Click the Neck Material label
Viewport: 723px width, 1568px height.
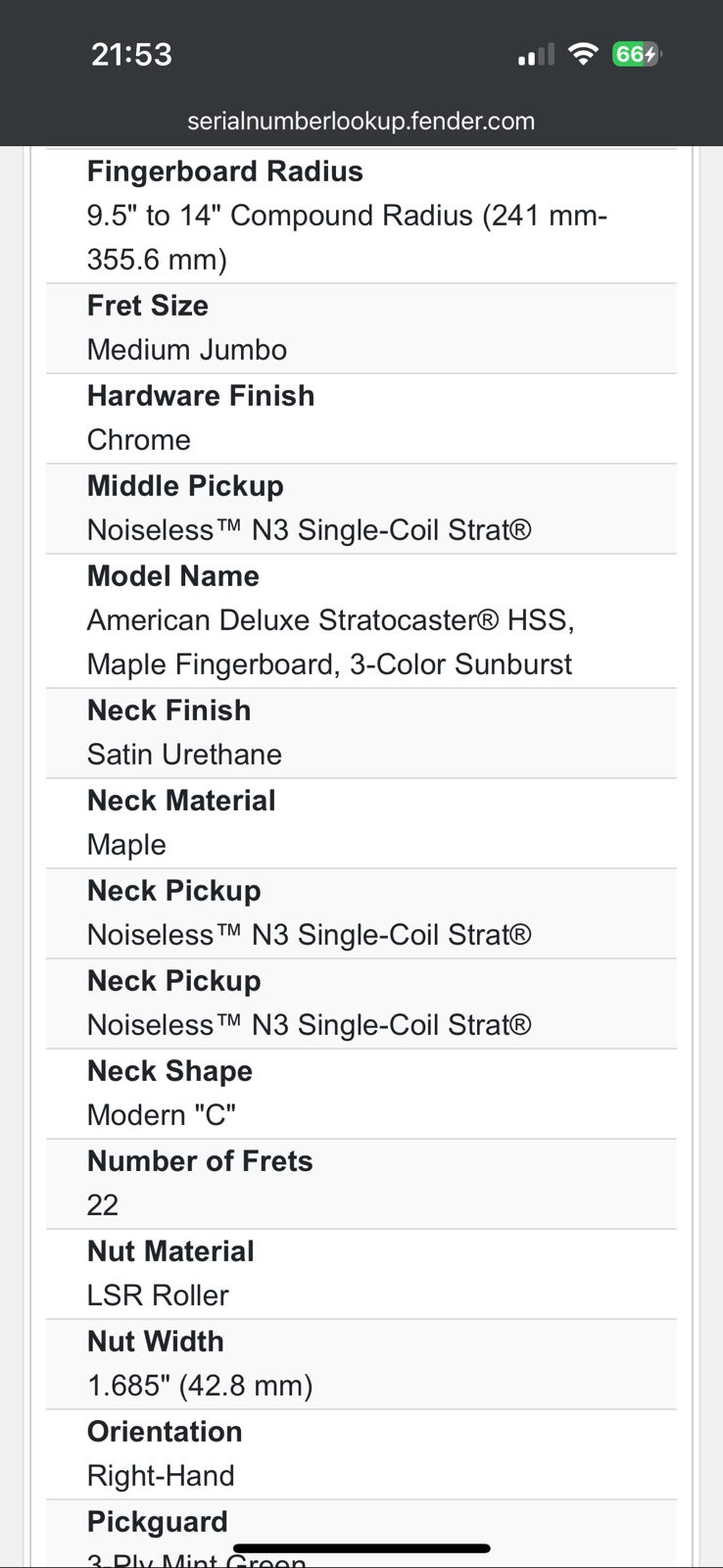(180, 801)
